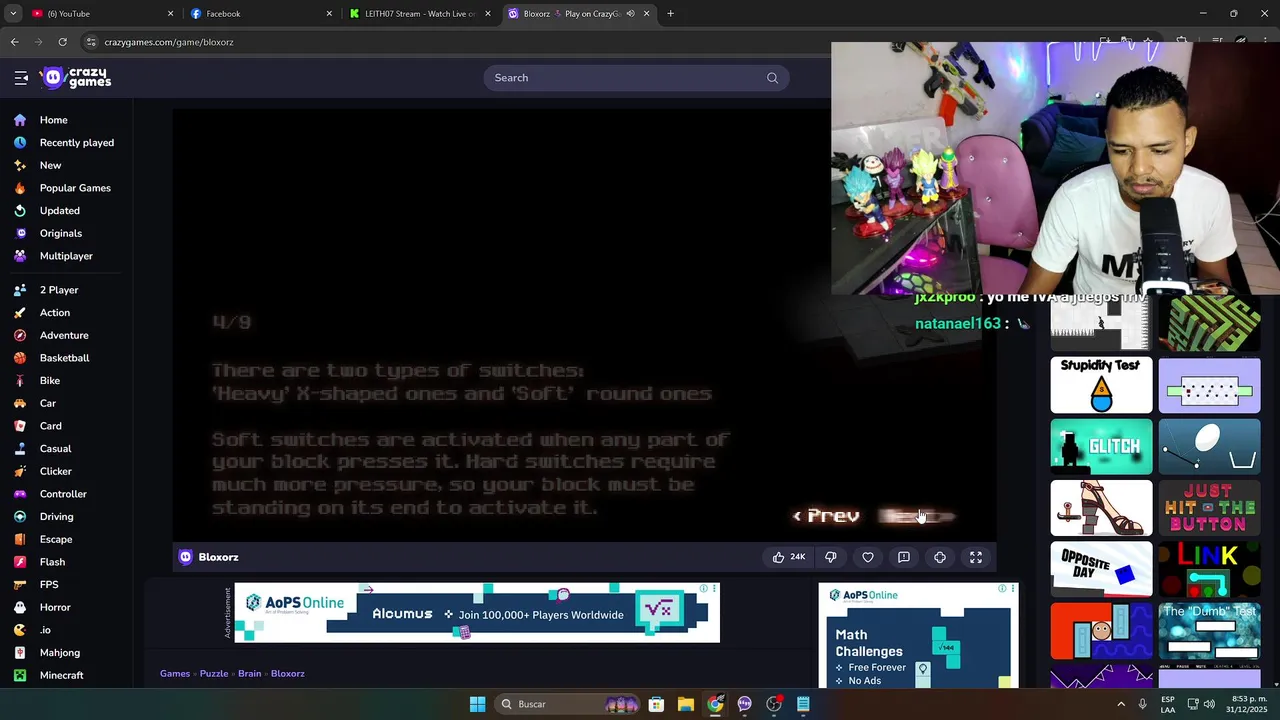Open the Adventure category
Screen dimensions: 1280x720
65,335
